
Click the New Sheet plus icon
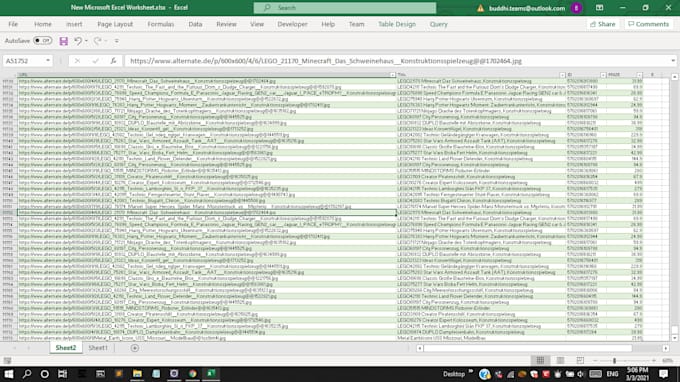135,348
